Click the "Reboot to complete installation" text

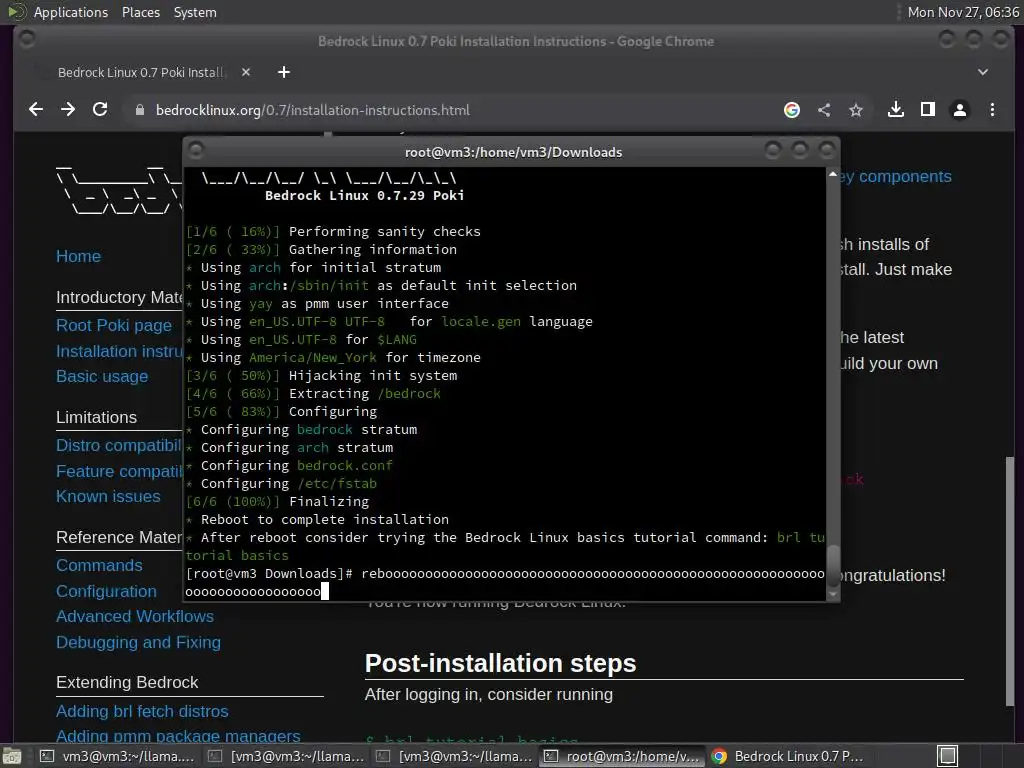325,520
